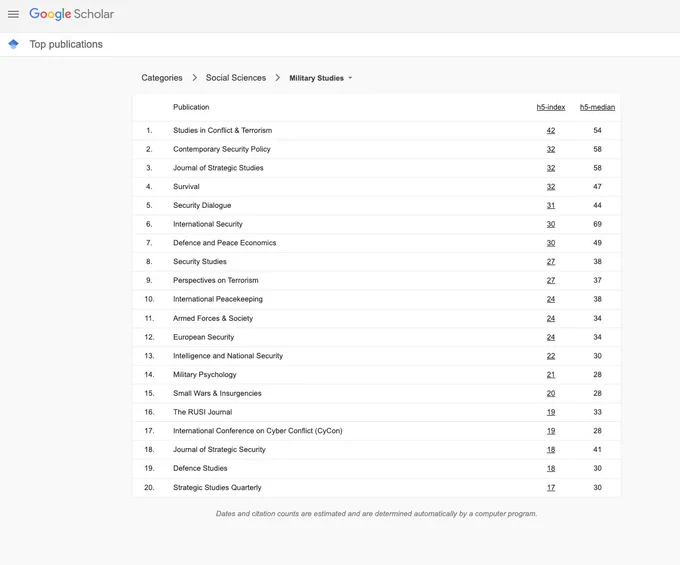
Task: Open h5-index 31 for Security Dialogue
Action: (551, 206)
